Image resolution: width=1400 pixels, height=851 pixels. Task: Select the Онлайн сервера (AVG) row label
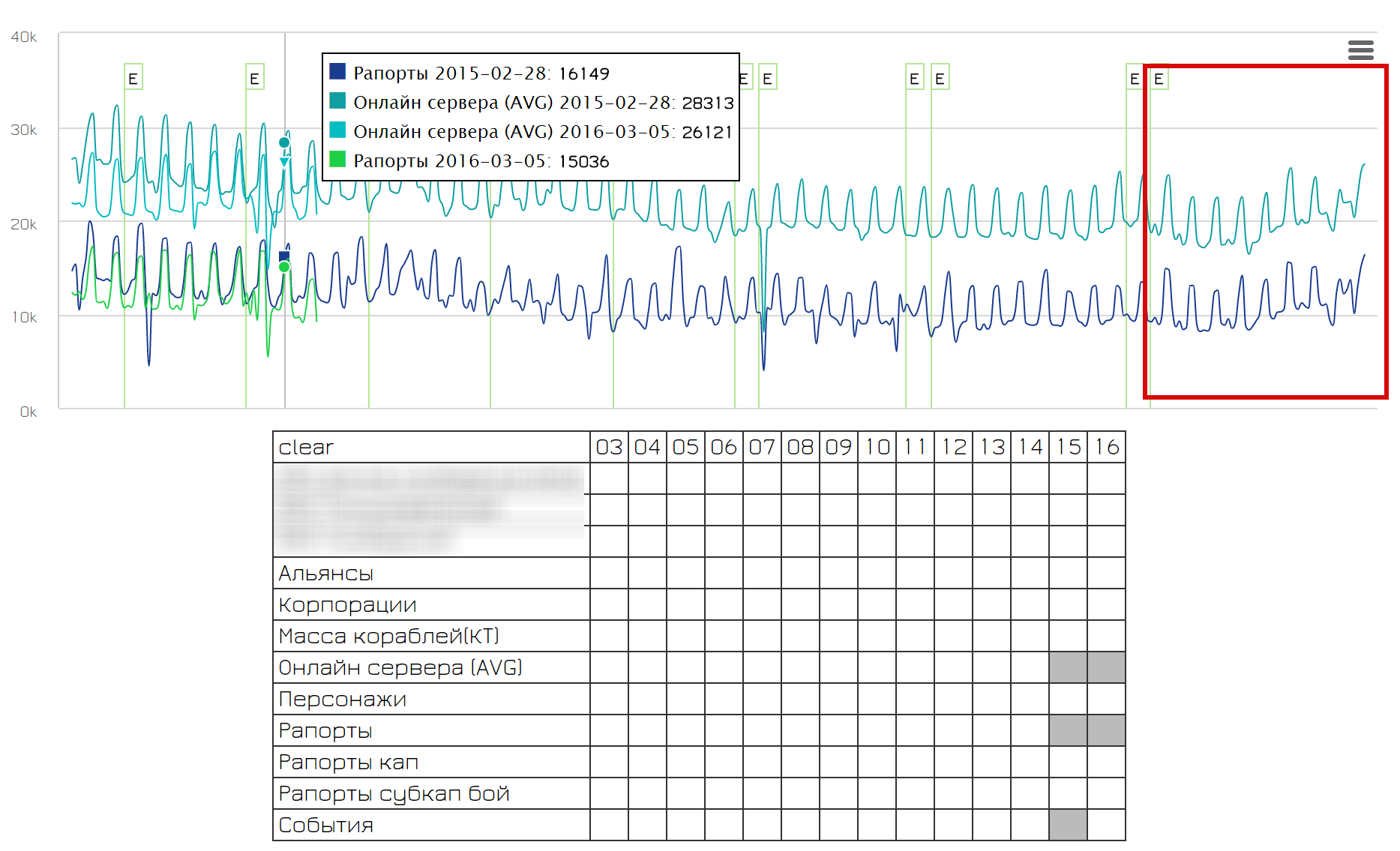point(431,667)
